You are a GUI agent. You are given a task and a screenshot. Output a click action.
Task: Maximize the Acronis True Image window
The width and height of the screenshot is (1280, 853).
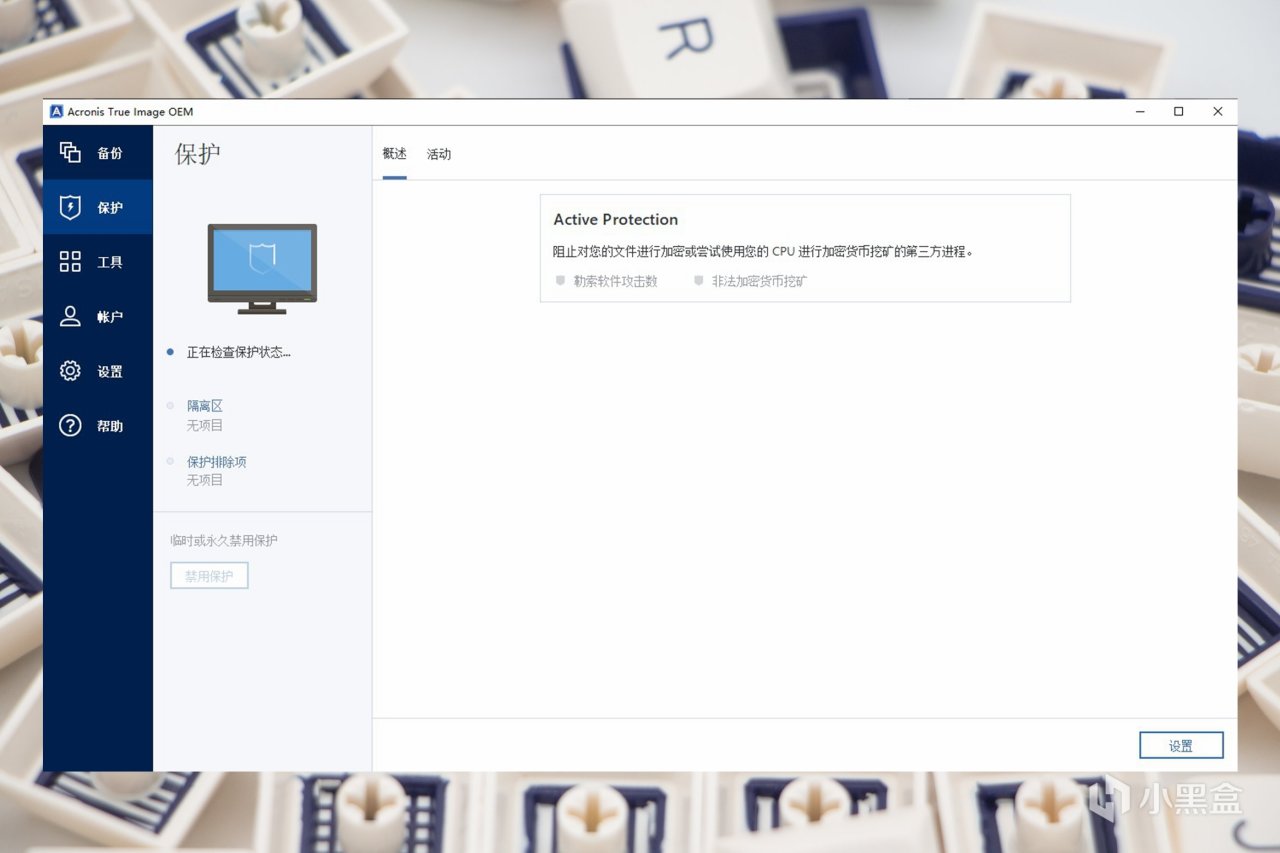click(x=1179, y=112)
